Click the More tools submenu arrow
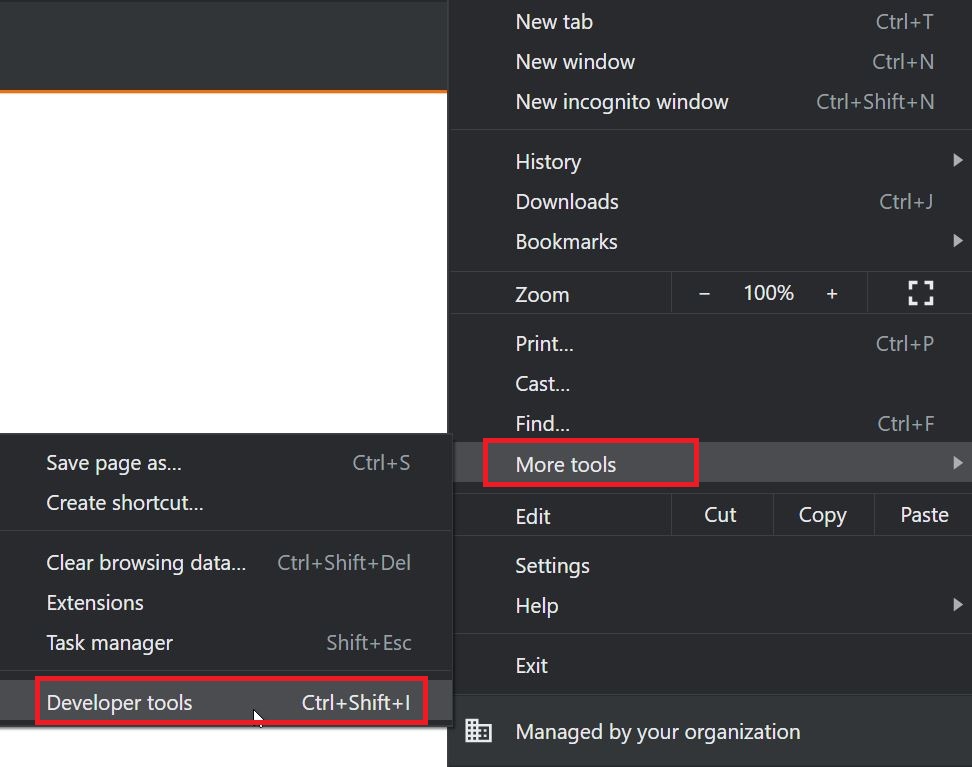The image size is (972, 767). [x=958, y=463]
